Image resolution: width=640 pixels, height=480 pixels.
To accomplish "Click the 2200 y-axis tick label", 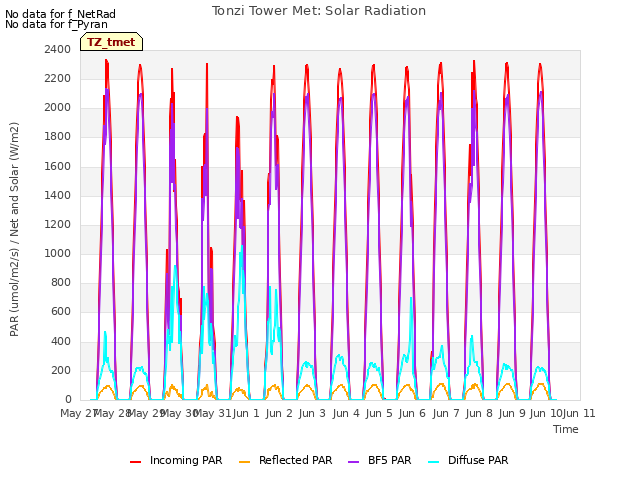I will tap(58, 78).
